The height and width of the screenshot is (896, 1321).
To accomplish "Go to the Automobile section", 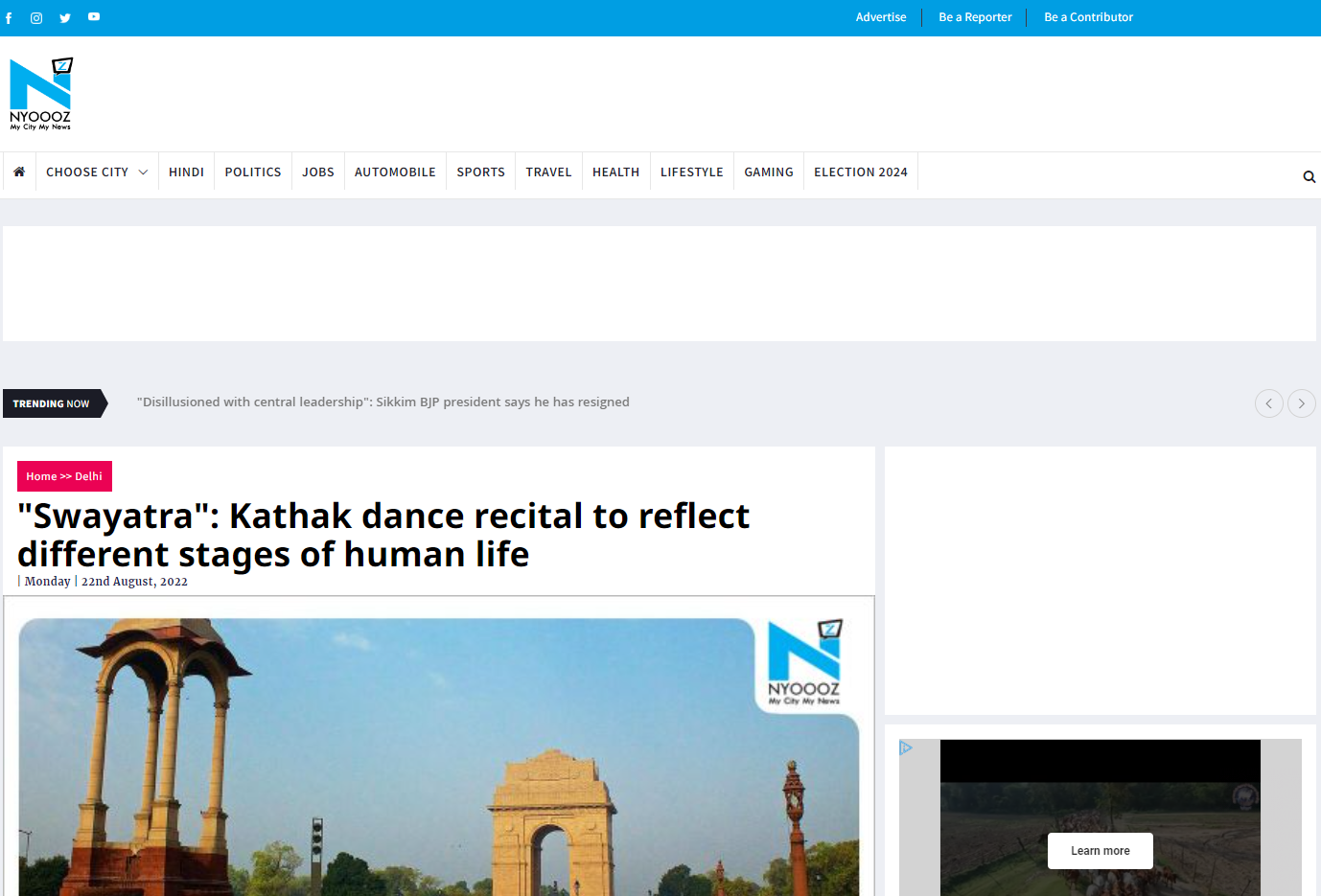I will point(395,172).
